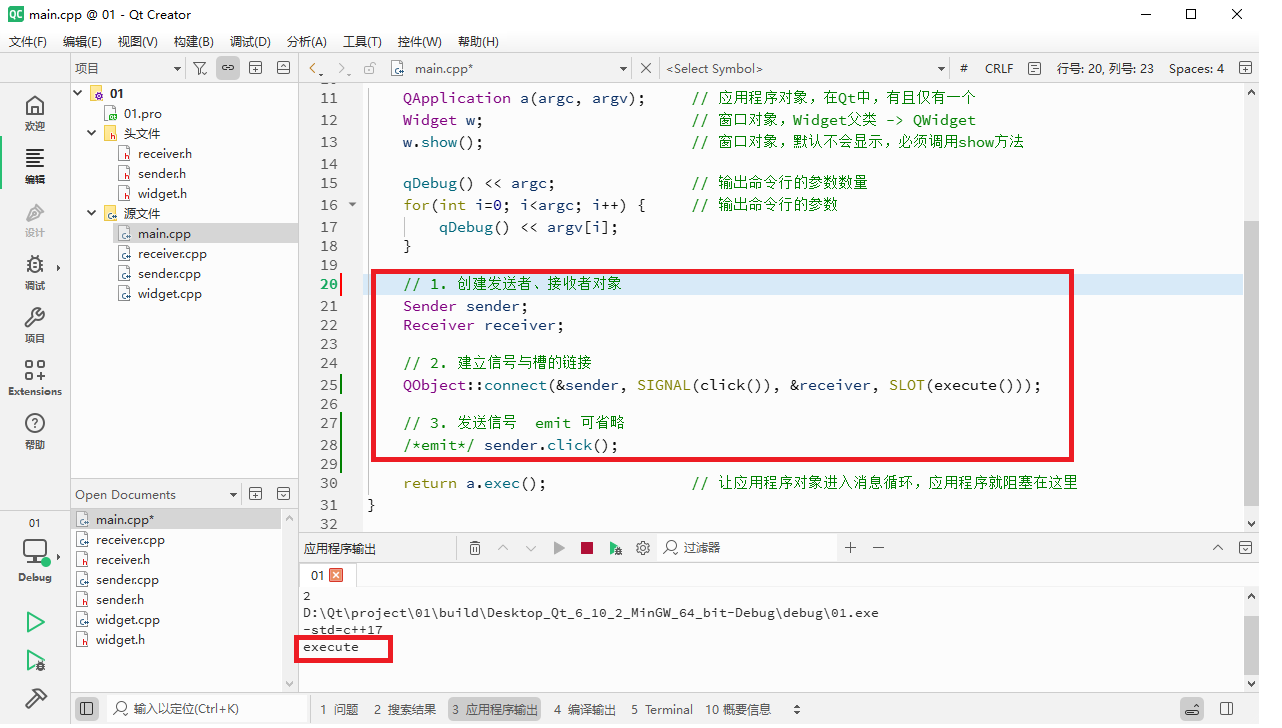The image size is (1282, 728).
Task: Click line and column indicator 行号: 20
Action: pyautogui.click(x=1105, y=68)
